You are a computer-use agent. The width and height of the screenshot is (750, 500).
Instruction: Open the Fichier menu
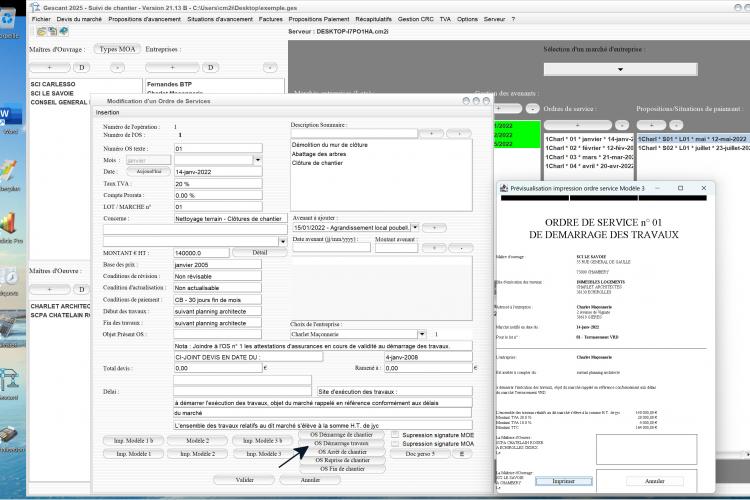pyautogui.click(x=41, y=19)
